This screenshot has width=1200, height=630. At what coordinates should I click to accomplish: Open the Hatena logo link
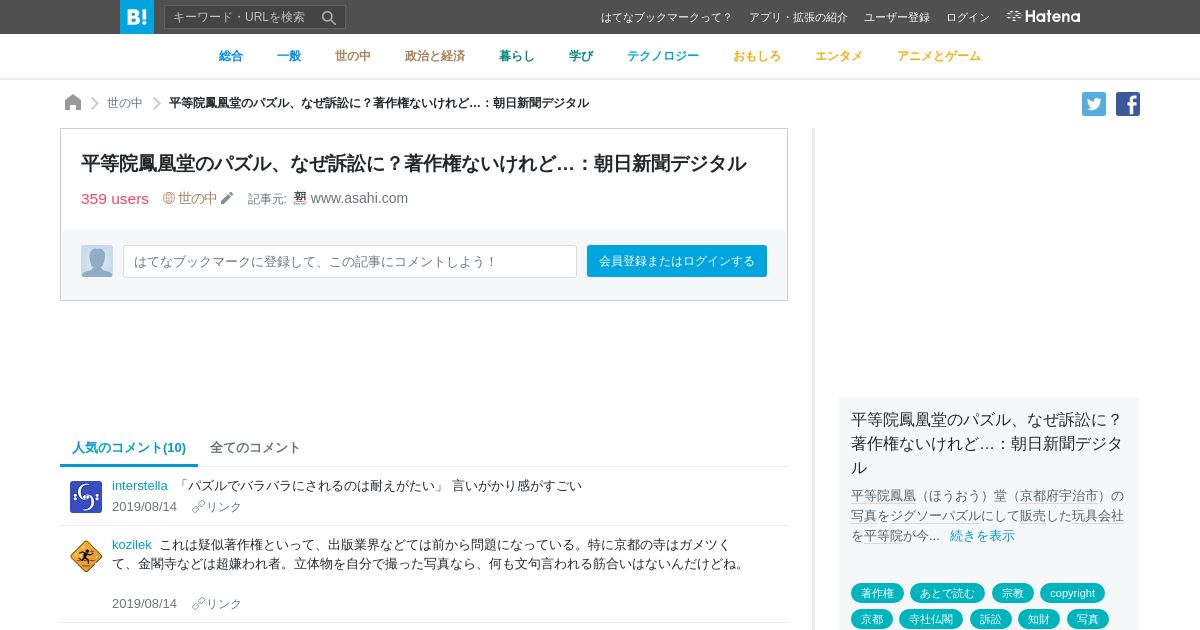[1043, 17]
